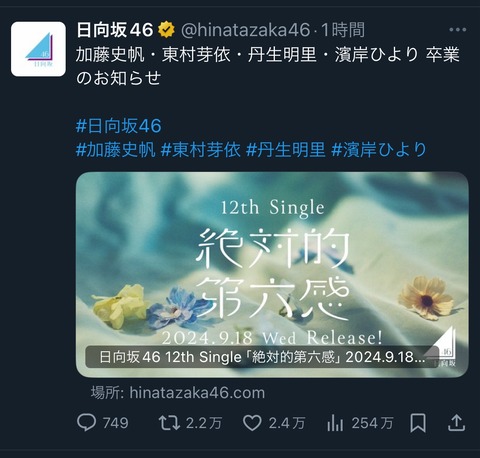This screenshot has height=458, width=480.
Task: Open the Hinatazaka46 profile avatar
Action: [x=38, y=49]
